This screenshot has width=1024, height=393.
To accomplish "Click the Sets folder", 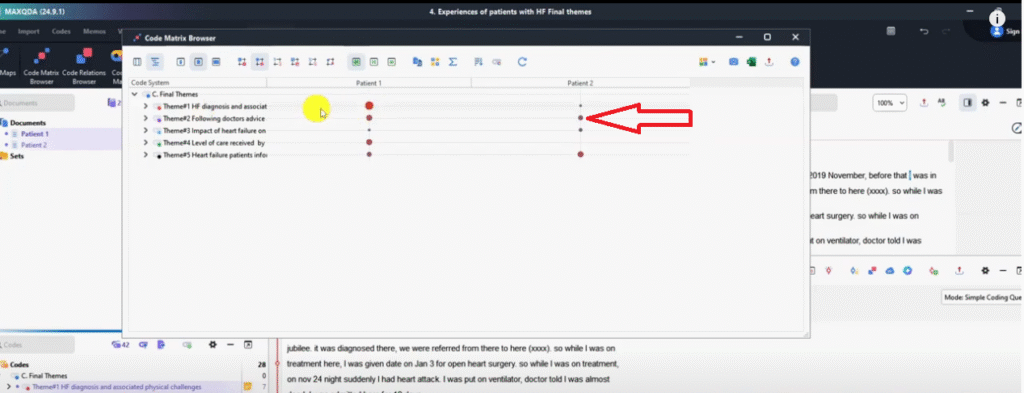I will tap(16, 156).
